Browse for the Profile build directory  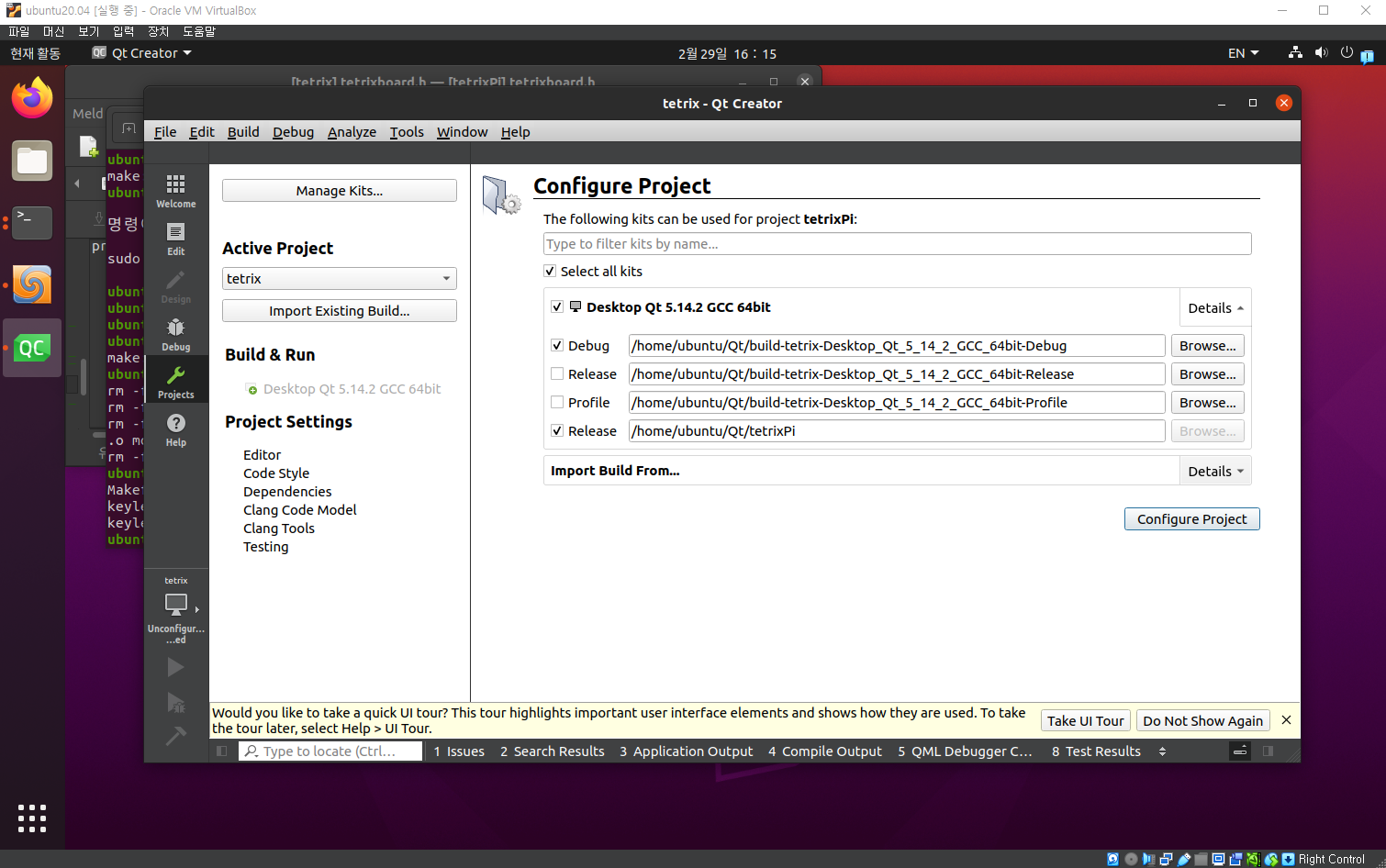[x=1207, y=402]
